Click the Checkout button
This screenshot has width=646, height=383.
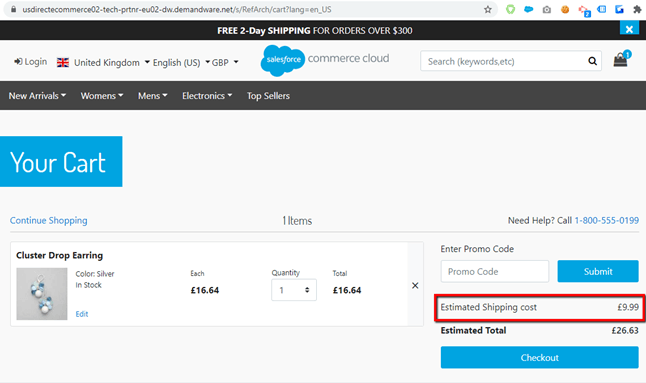(540, 357)
